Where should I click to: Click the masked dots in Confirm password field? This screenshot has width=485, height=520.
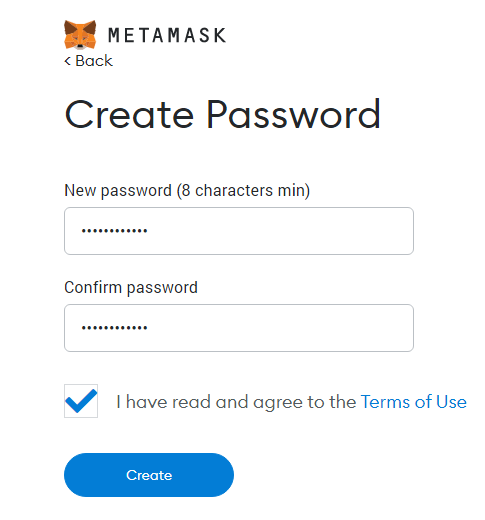pyautogui.click(x=114, y=328)
